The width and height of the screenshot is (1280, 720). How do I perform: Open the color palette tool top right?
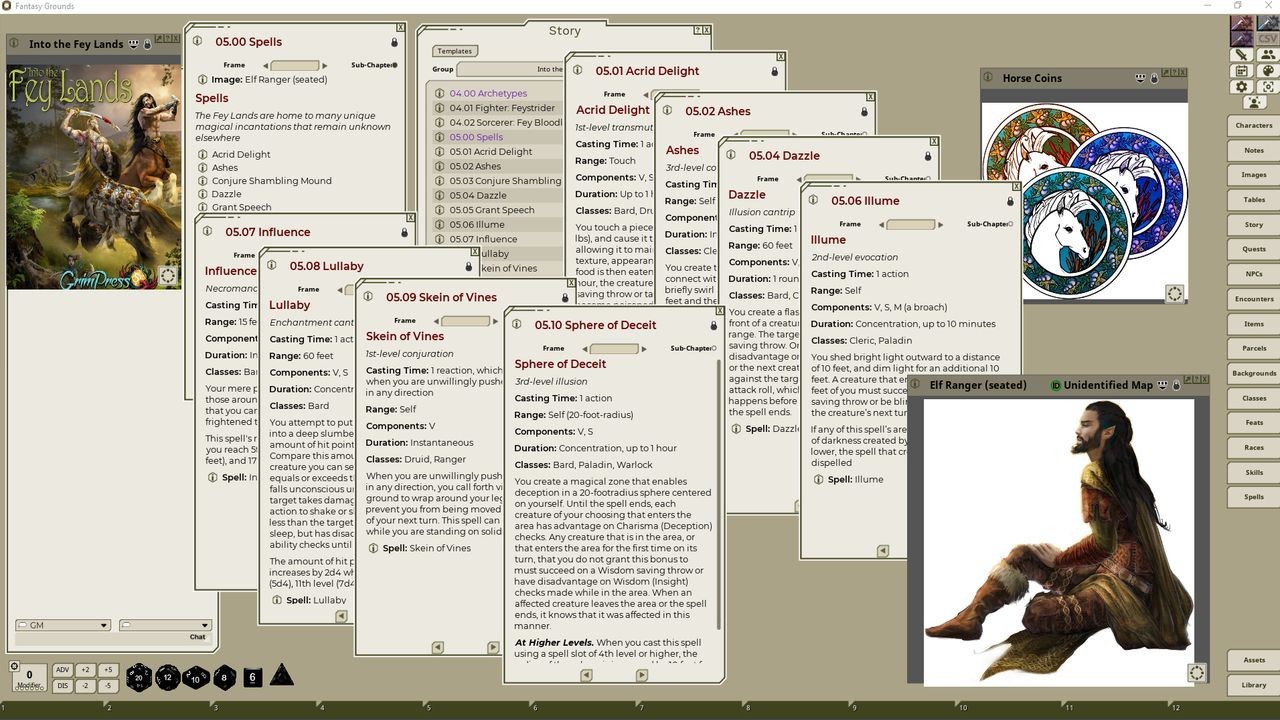click(1268, 71)
